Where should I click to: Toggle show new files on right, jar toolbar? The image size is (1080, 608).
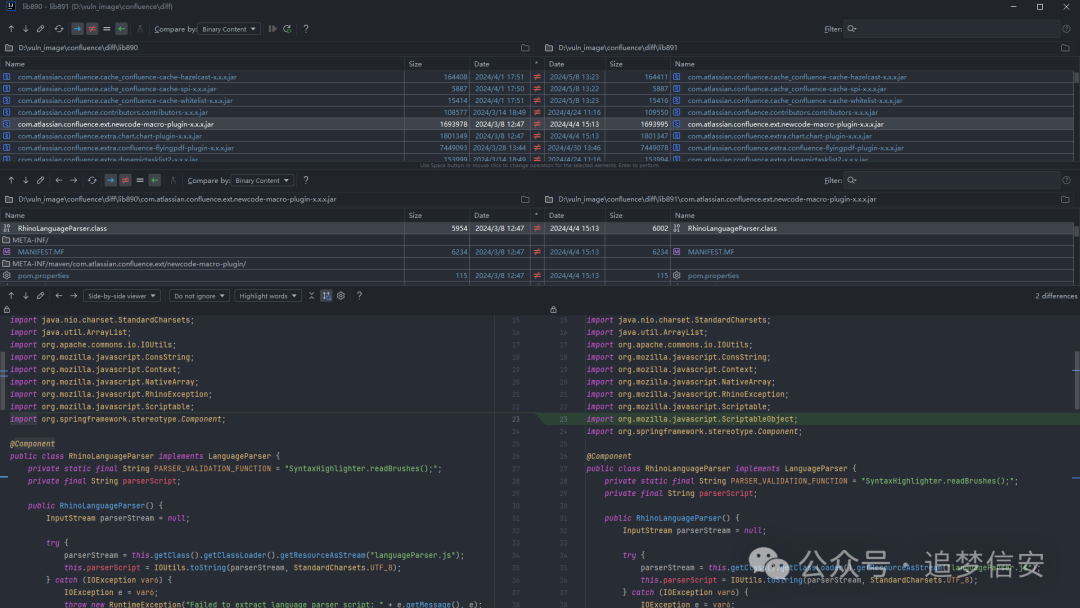click(154, 180)
